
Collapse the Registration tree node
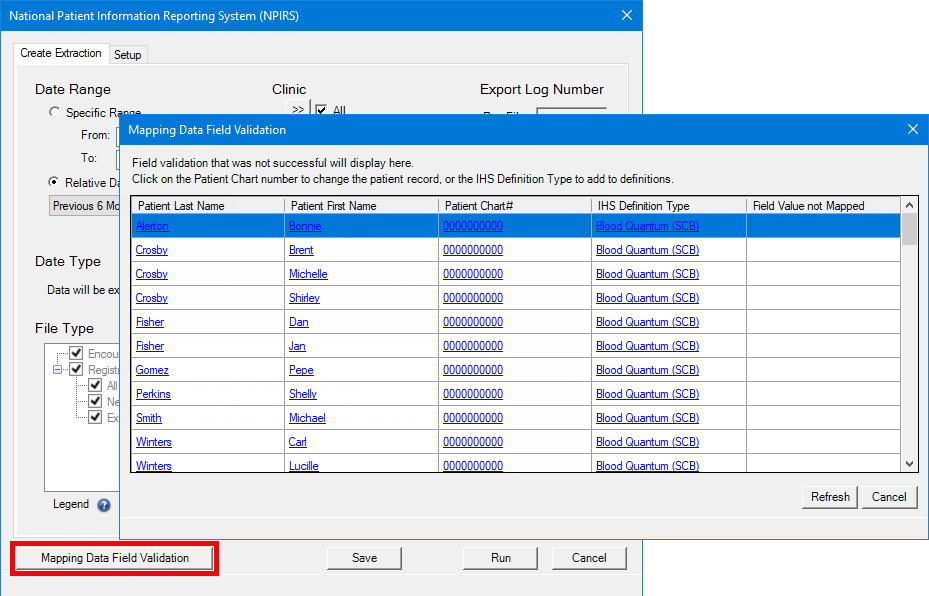click(x=58, y=369)
